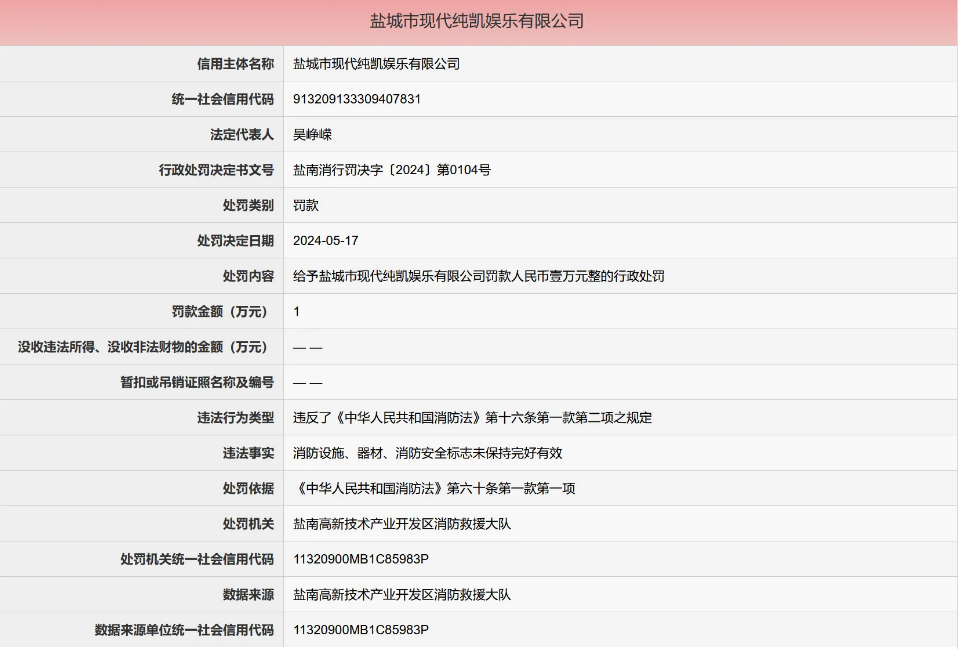Select the label 处罚决定日期
Screen dimensions: 958x649
click(x=235, y=241)
